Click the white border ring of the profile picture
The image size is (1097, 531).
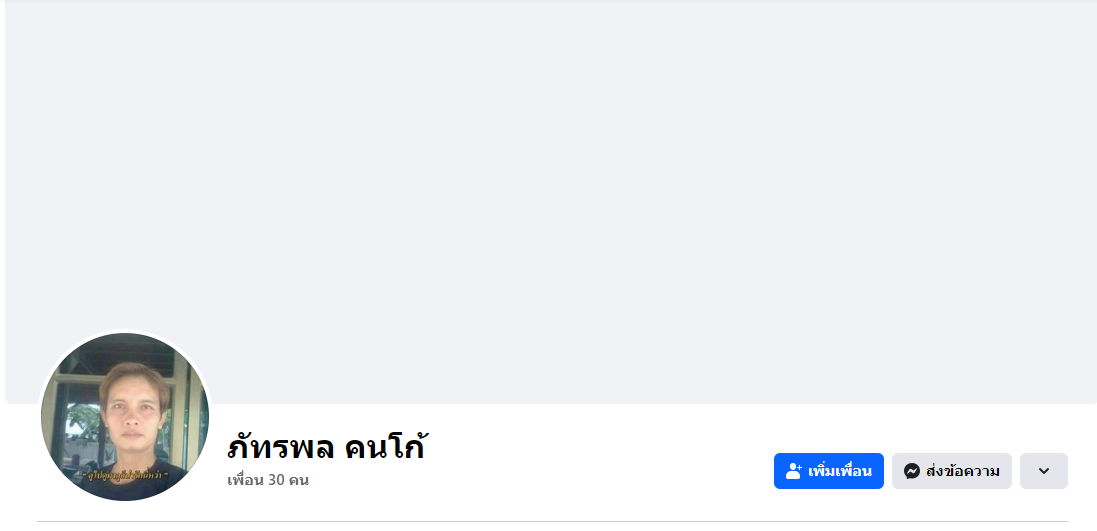pyautogui.click(x=125, y=332)
